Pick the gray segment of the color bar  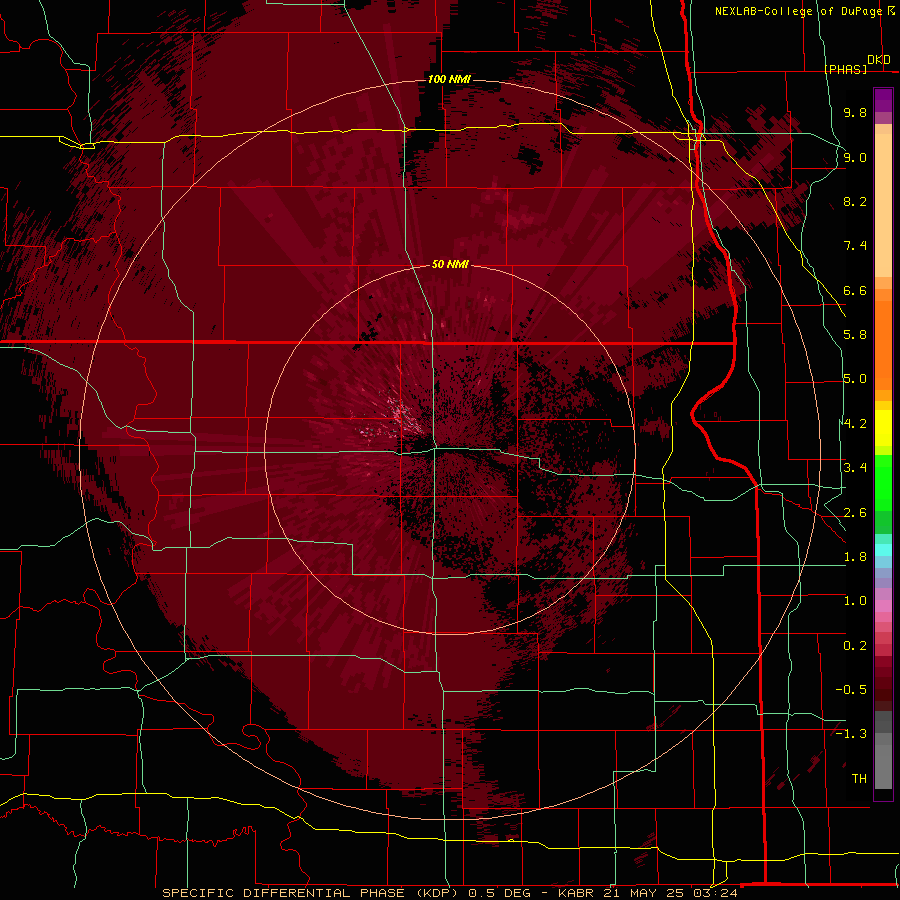tap(883, 749)
